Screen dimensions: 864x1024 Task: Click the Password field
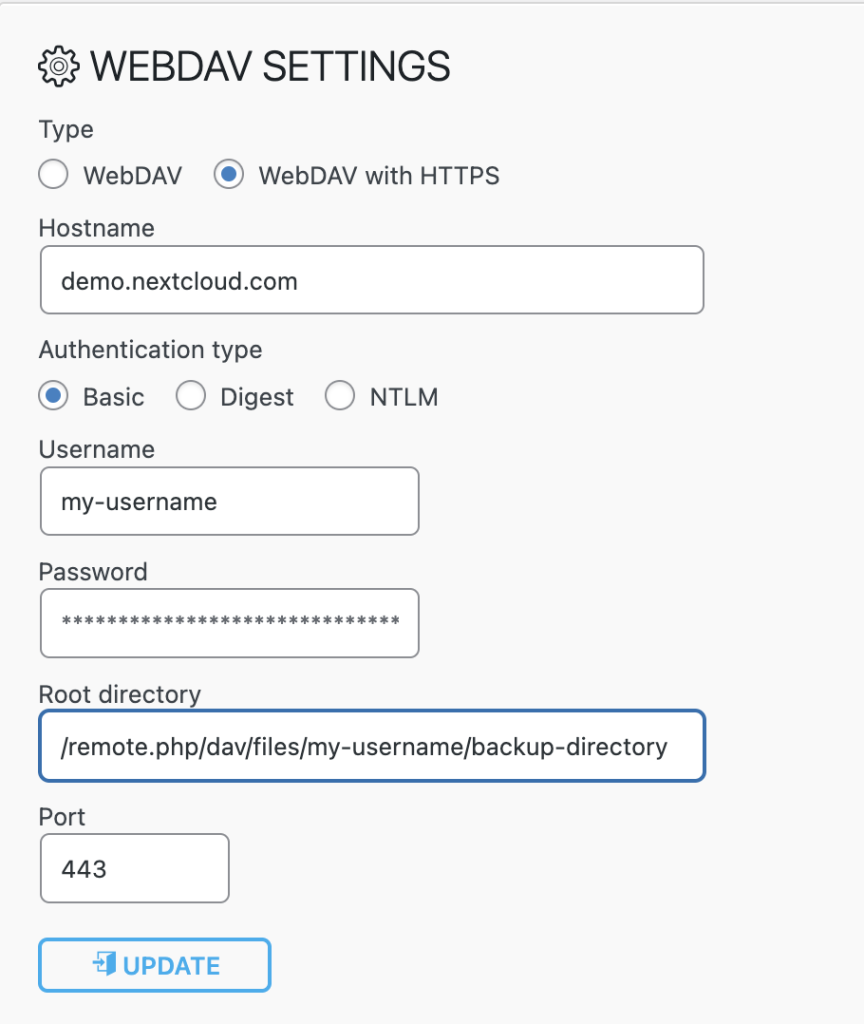(x=229, y=623)
